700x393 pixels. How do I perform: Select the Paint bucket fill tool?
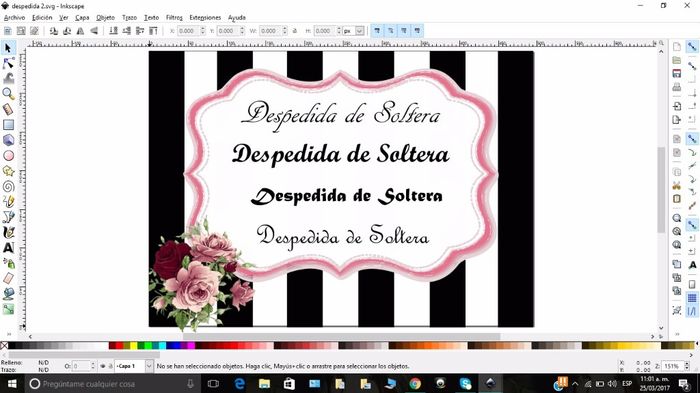click(8, 293)
